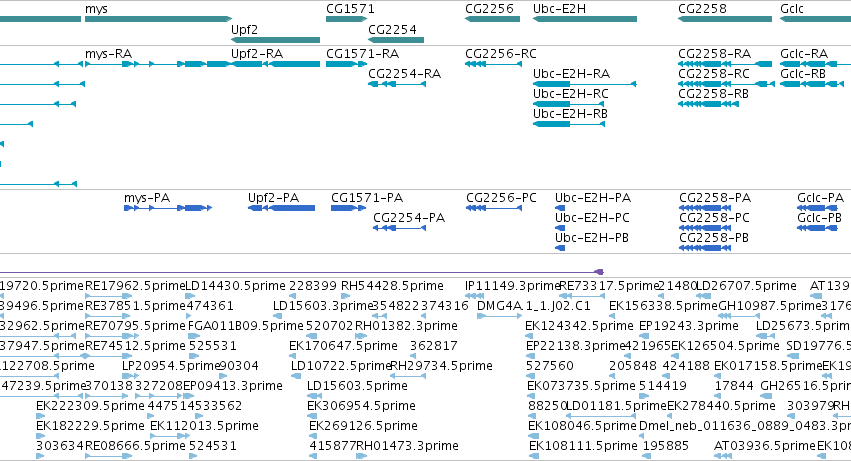Click the Ubc-E2H-PA protein label
This screenshot has width=851, height=461.
[593, 198]
